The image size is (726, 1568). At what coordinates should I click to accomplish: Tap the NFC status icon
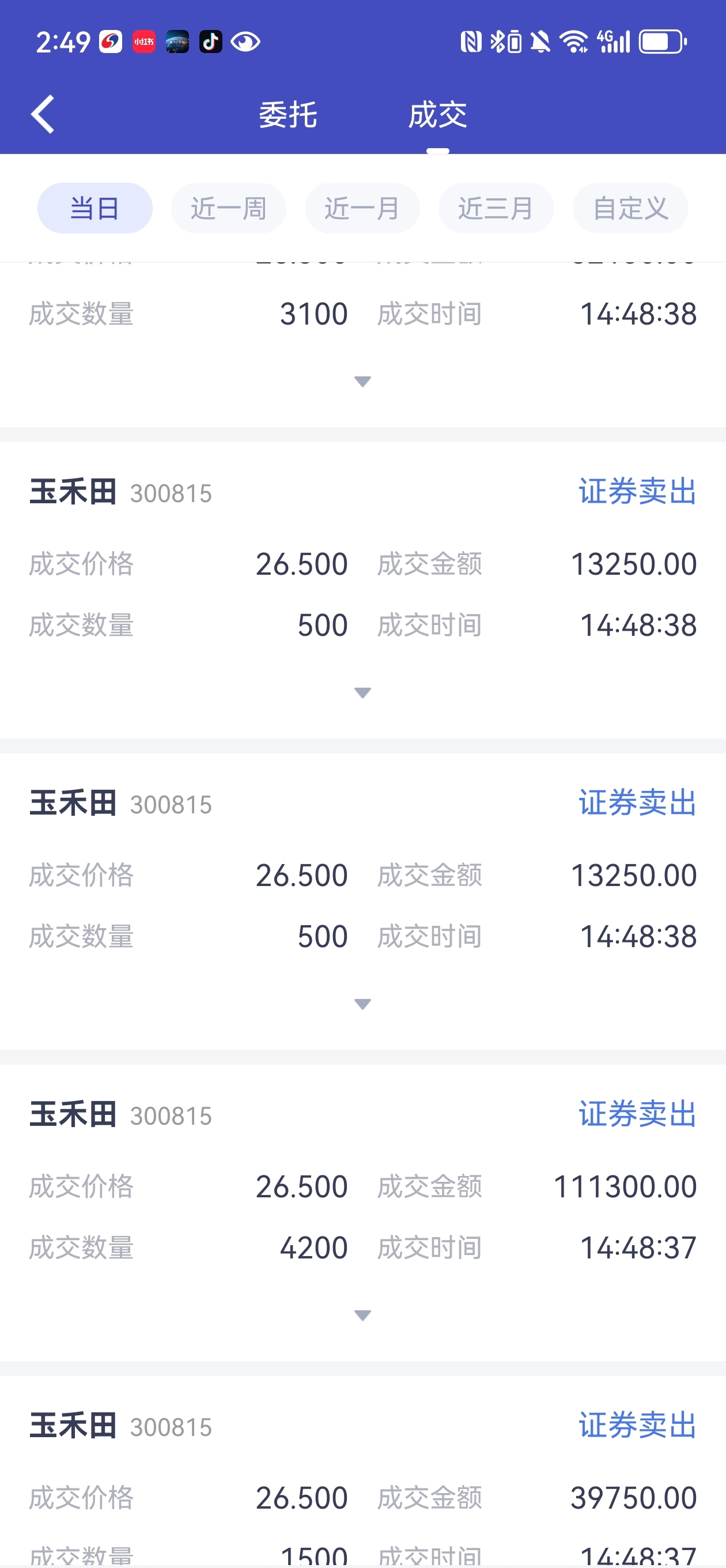(470, 42)
